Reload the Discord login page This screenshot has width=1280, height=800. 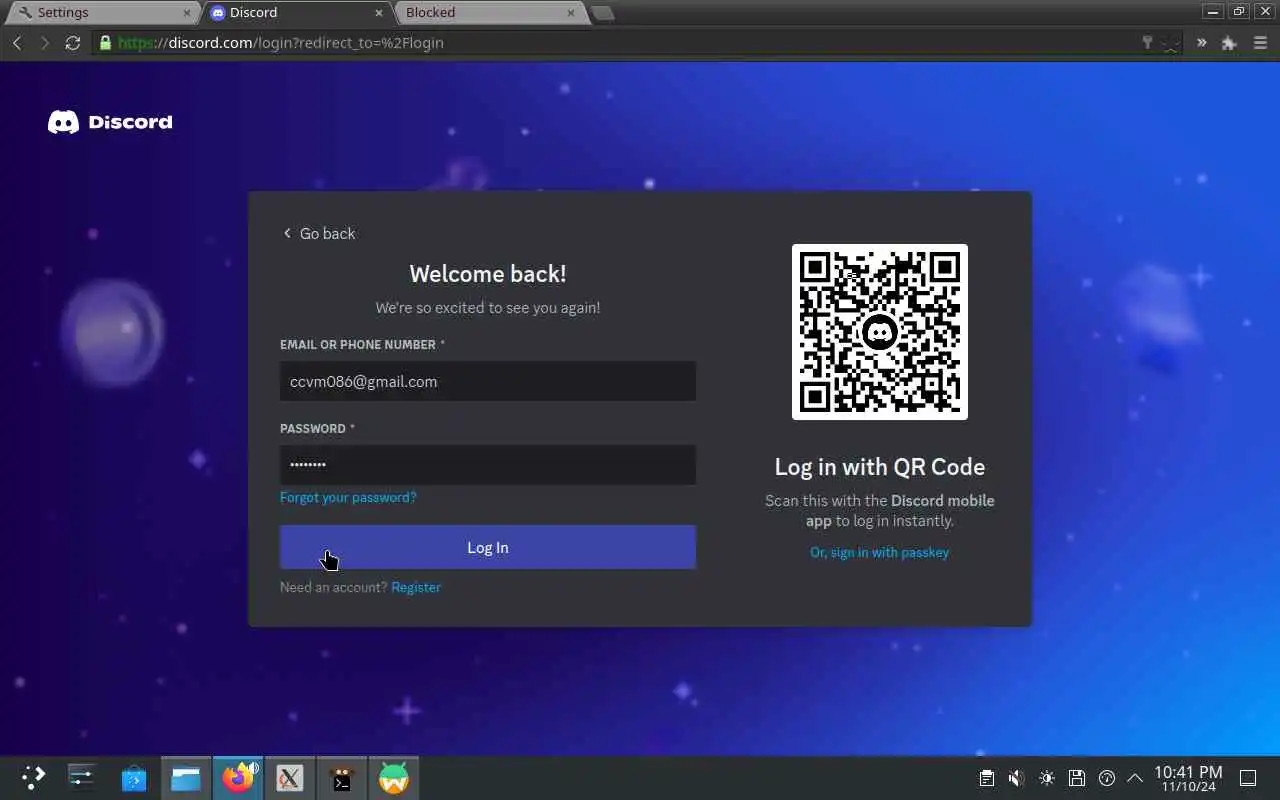72,43
